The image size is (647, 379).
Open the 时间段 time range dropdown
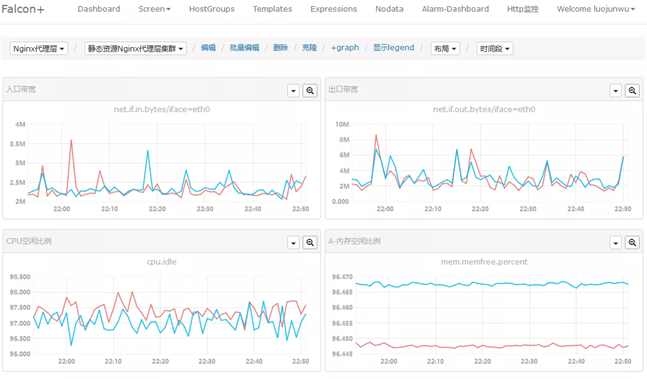pos(495,49)
